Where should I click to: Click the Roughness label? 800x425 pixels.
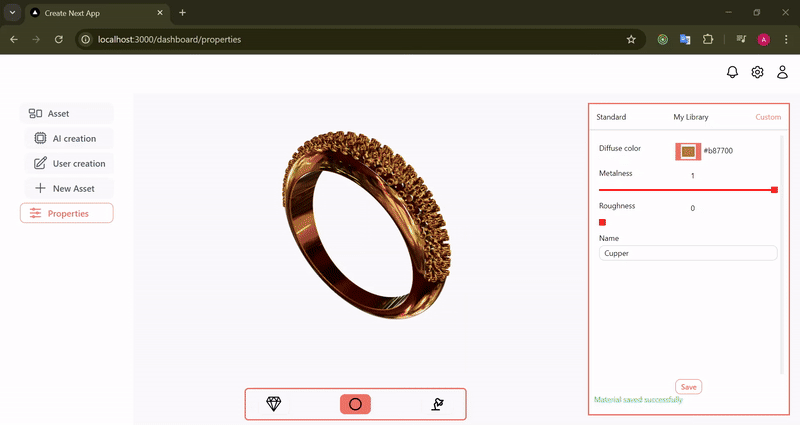(617, 206)
